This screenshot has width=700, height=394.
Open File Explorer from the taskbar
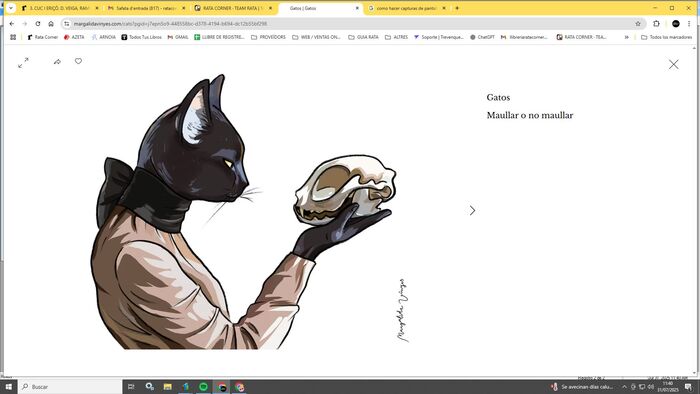pos(167,387)
